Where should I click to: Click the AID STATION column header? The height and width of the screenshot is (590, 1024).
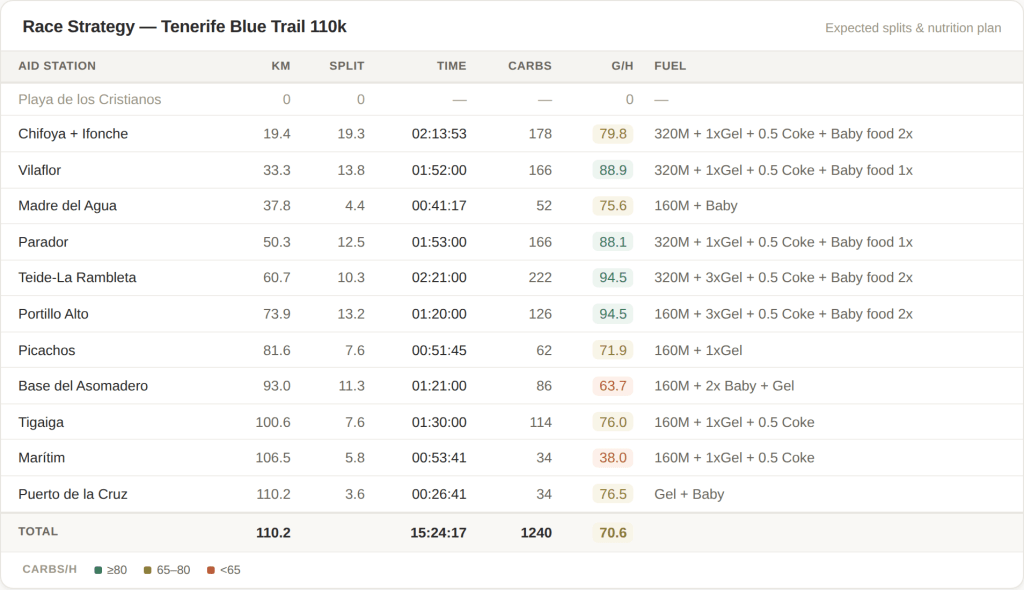coord(57,66)
